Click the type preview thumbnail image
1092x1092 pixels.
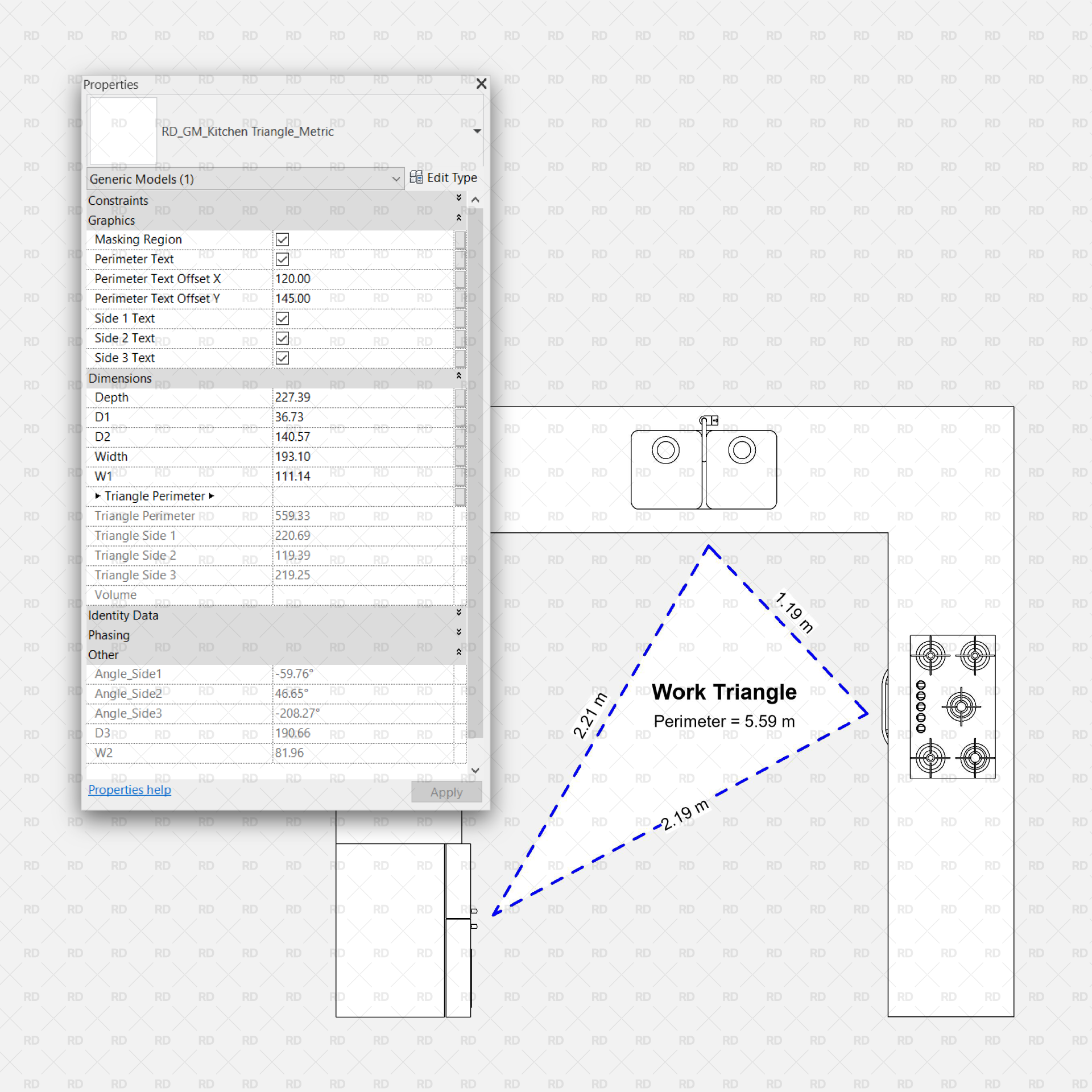point(122,130)
